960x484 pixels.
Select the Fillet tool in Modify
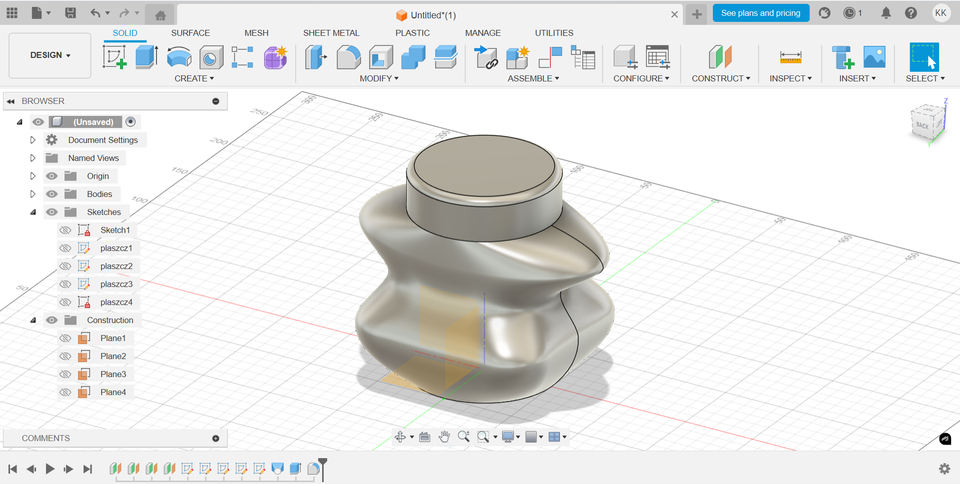(349, 57)
